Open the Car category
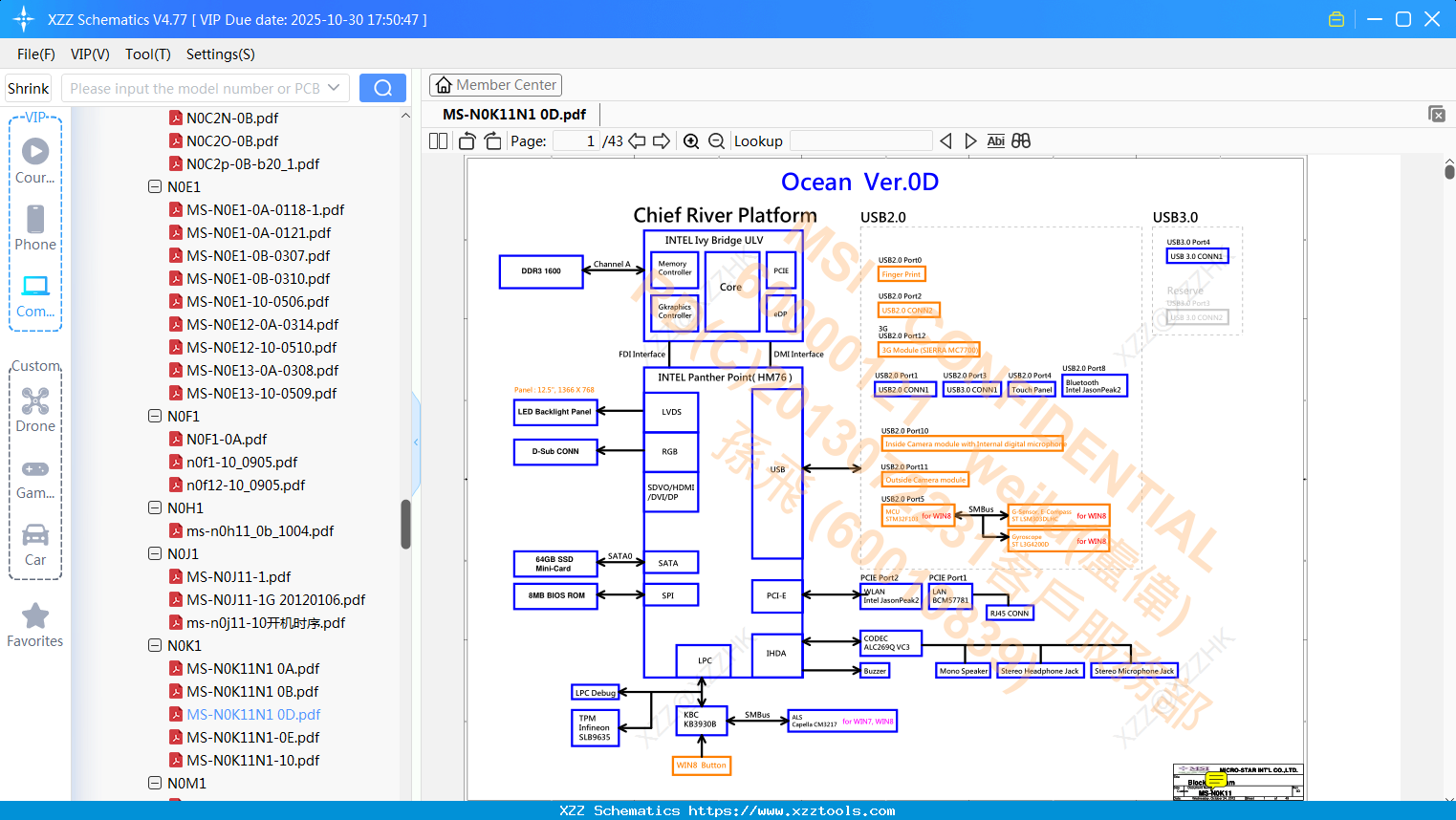 click(x=35, y=544)
